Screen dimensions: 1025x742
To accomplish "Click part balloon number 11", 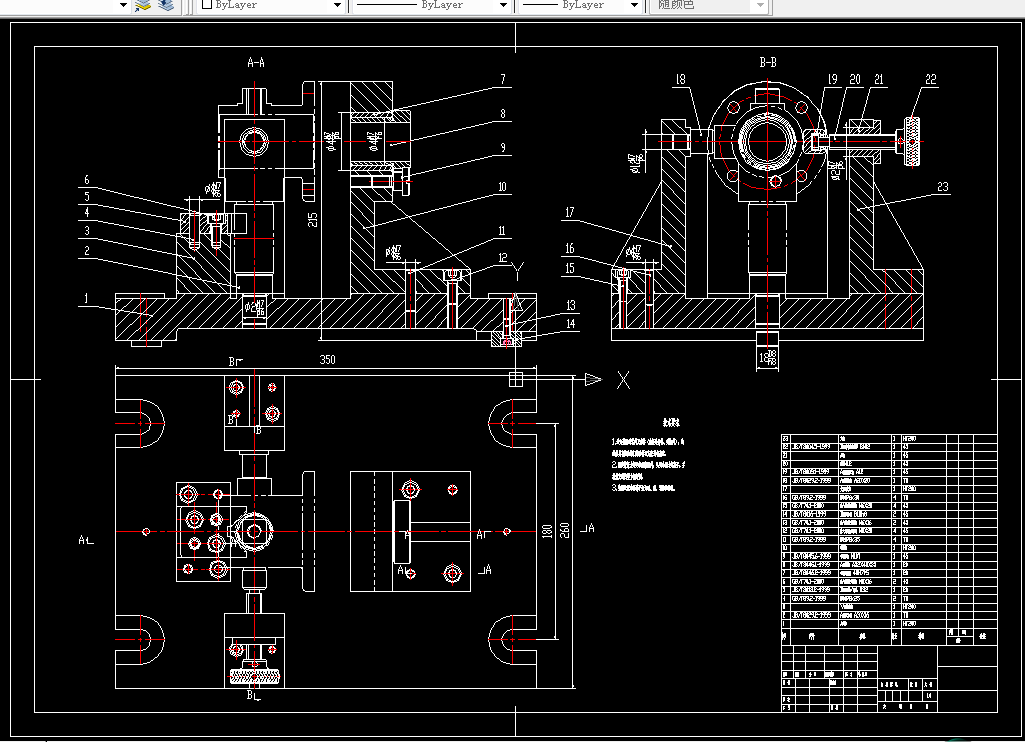I will click(x=502, y=231).
